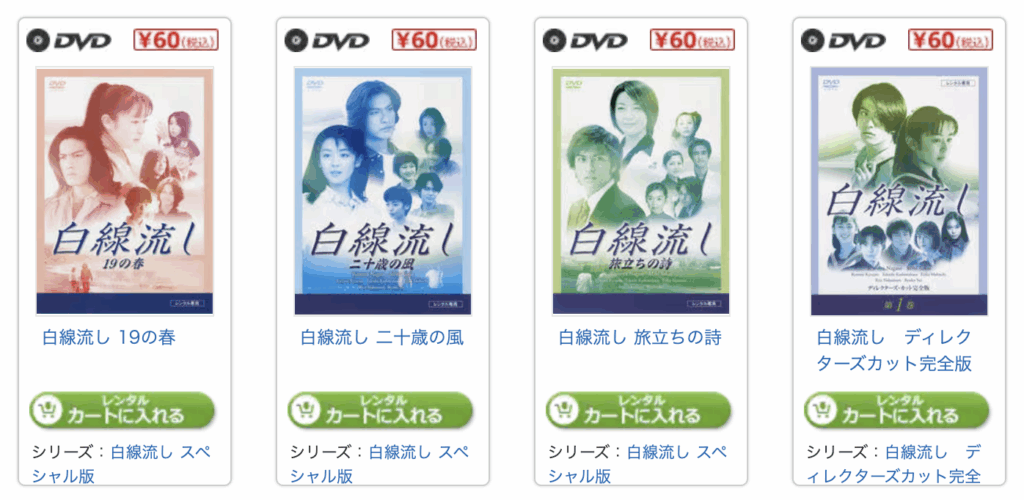View the green 旅立ちの詩 DVD cover
Image resolution: width=1024 pixels, height=500 pixels.
641,191
